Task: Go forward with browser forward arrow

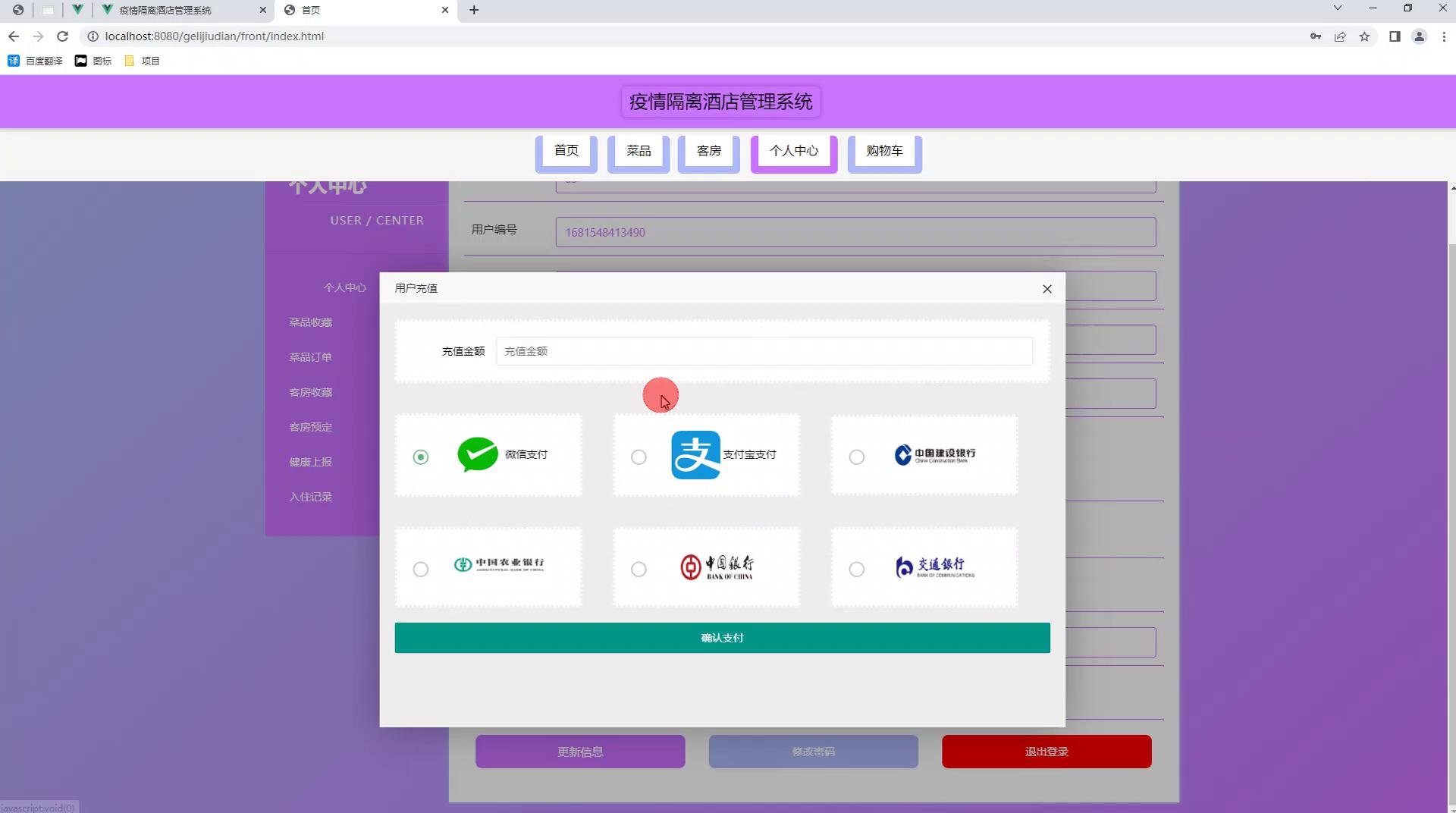Action: [x=38, y=36]
